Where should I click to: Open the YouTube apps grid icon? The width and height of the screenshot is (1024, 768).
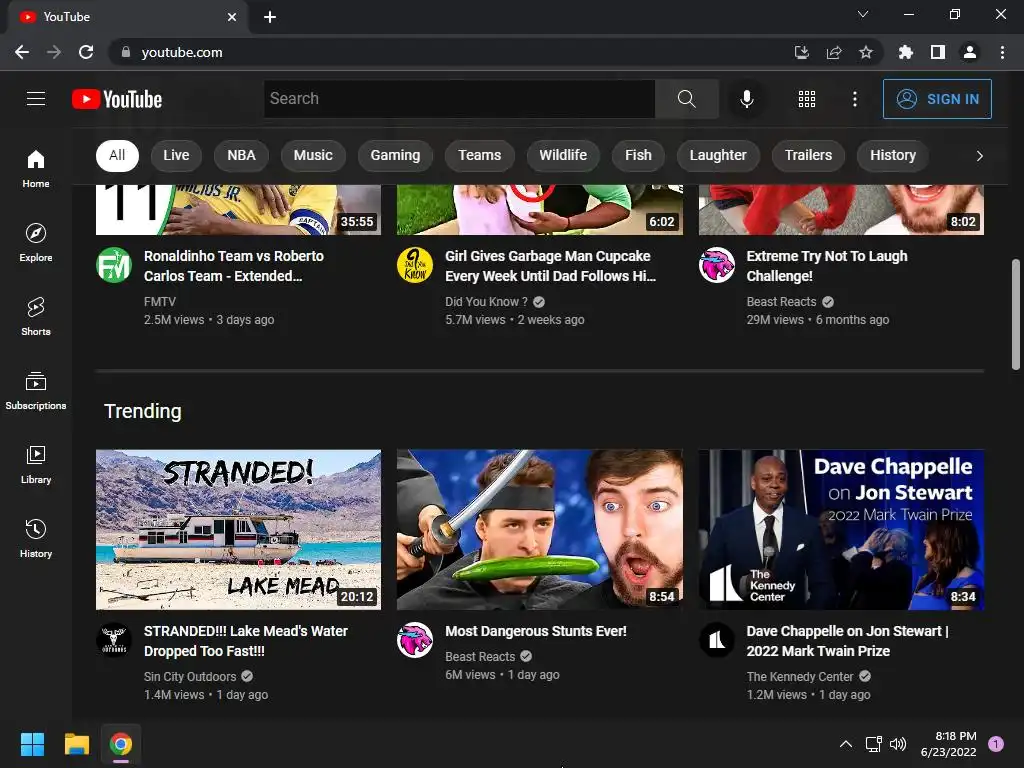coord(807,99)
